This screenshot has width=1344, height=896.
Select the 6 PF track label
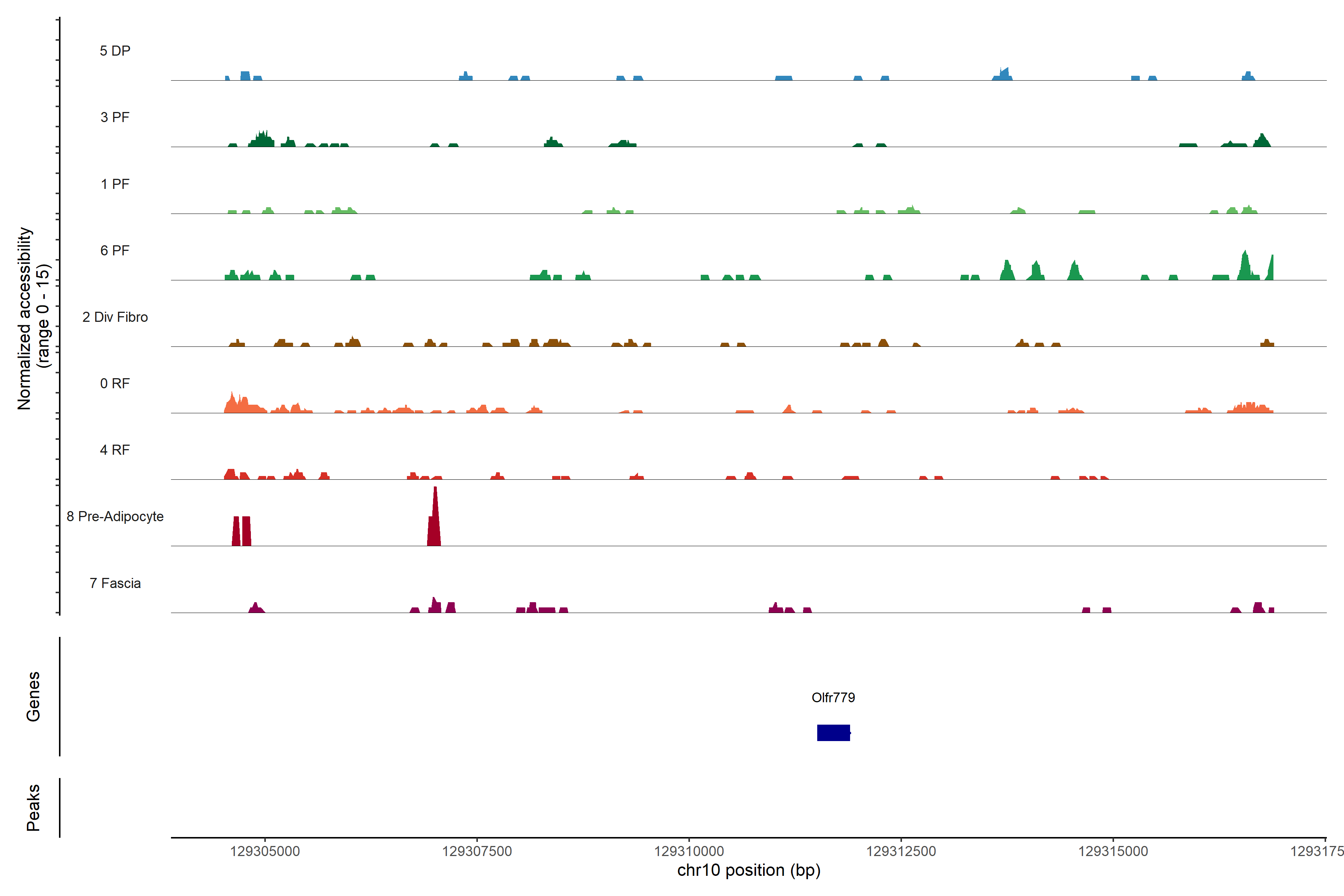coord(115,250)
